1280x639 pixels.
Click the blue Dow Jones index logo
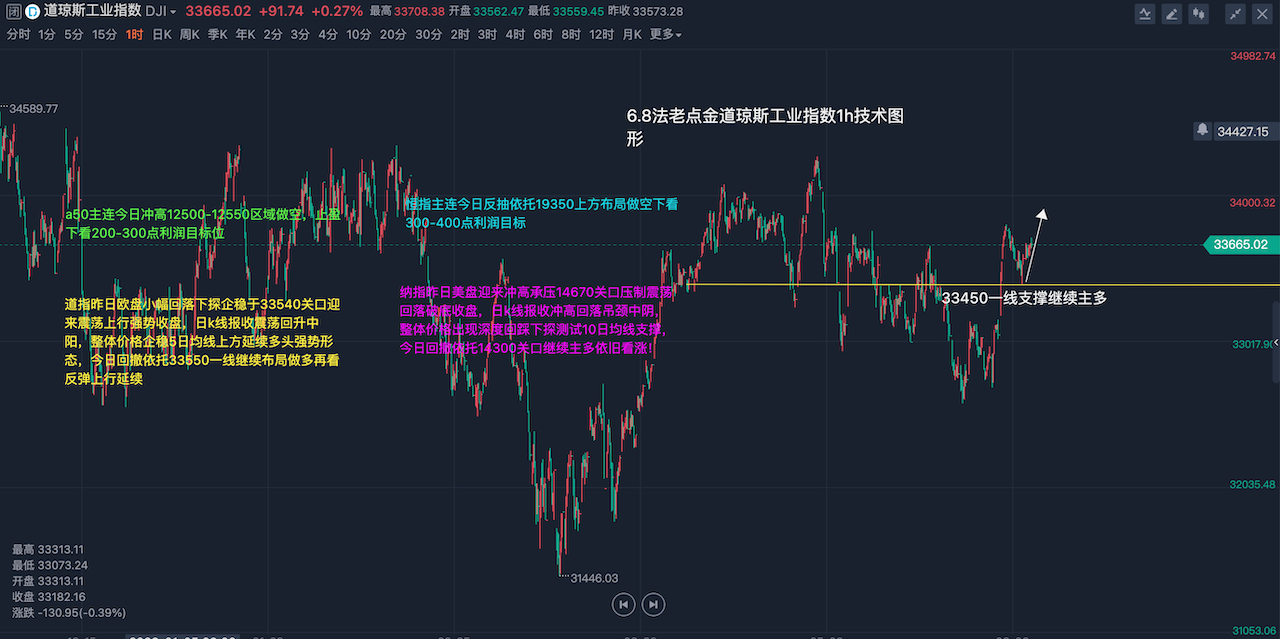(x=32, y=12)
